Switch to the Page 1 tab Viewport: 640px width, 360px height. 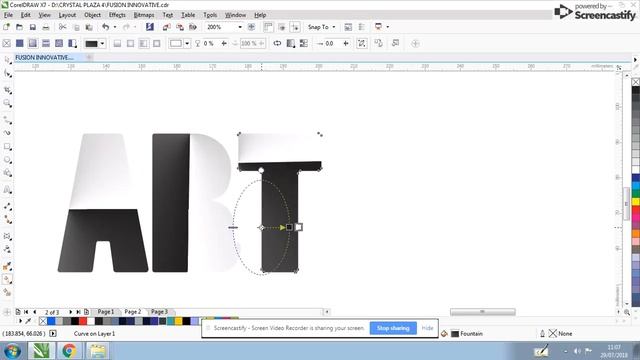(x=105, y=312)
